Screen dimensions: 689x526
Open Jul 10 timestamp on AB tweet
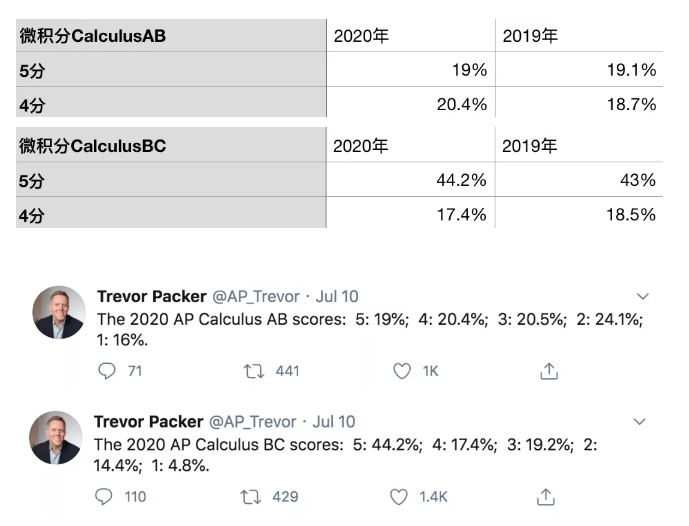coord(337,297)
